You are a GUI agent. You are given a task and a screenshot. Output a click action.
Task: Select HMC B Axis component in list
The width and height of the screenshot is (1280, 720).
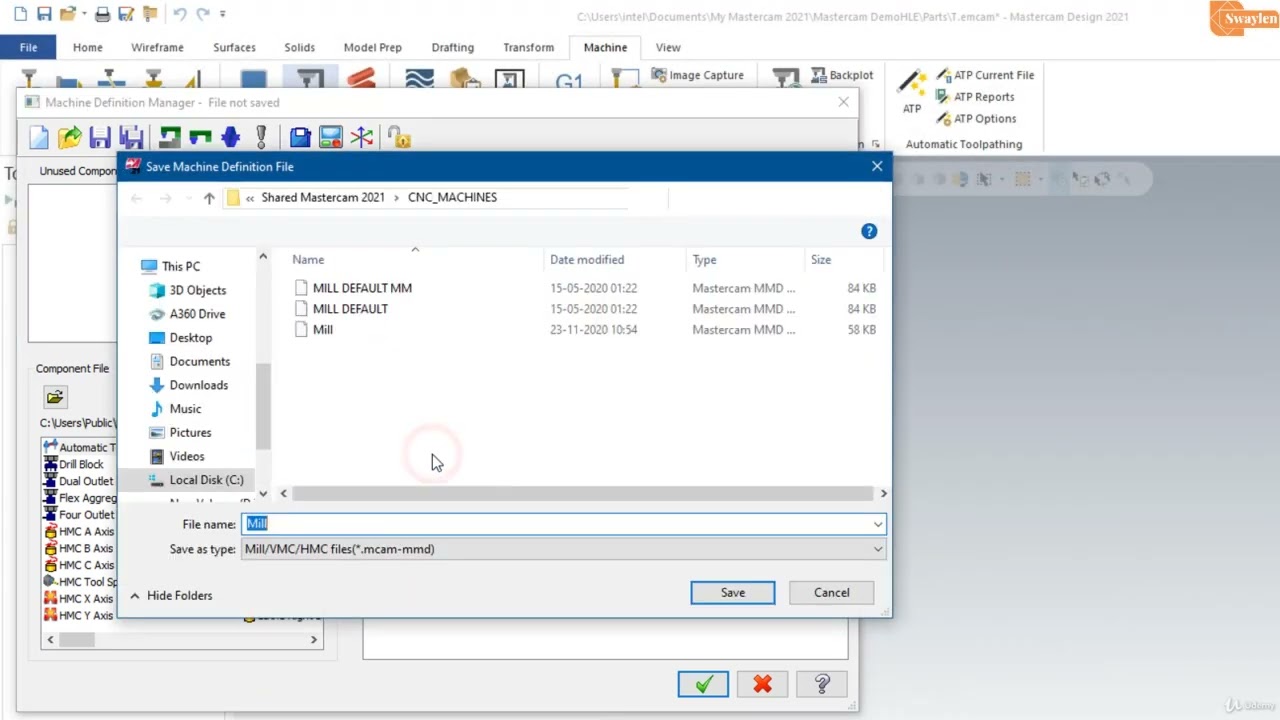point(85,548)
